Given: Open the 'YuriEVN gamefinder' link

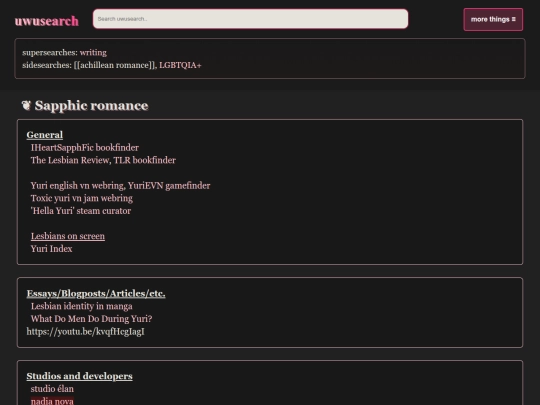Looking at the screenshot, I should (169, 186).
